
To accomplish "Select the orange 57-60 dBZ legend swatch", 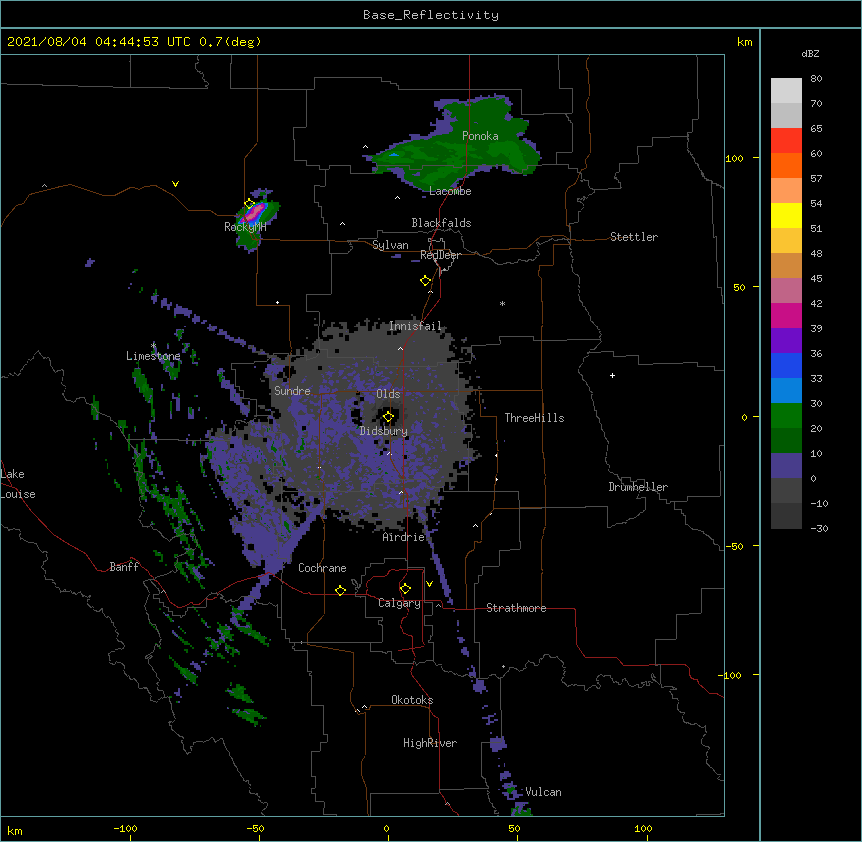I will click(x=786, y=165).
